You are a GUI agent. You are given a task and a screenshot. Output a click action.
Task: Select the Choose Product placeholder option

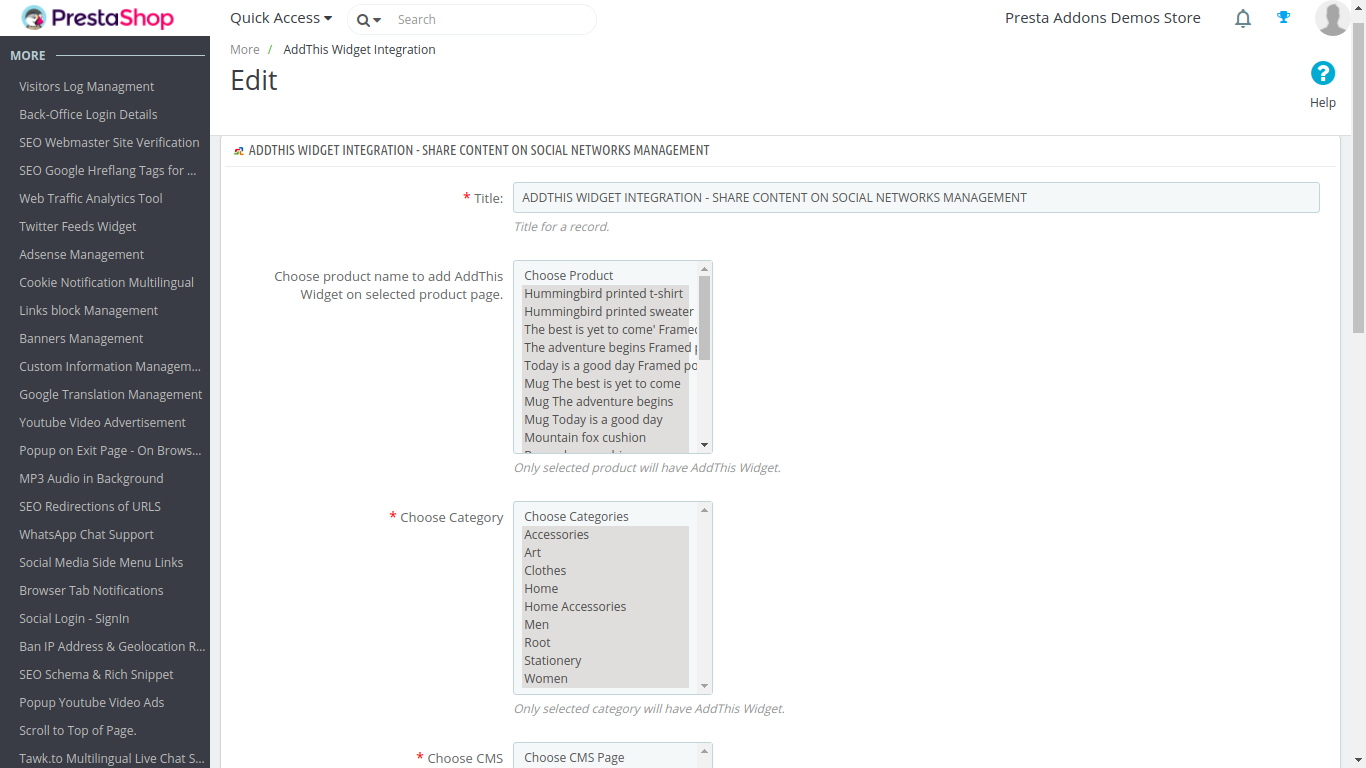(605, 275)
